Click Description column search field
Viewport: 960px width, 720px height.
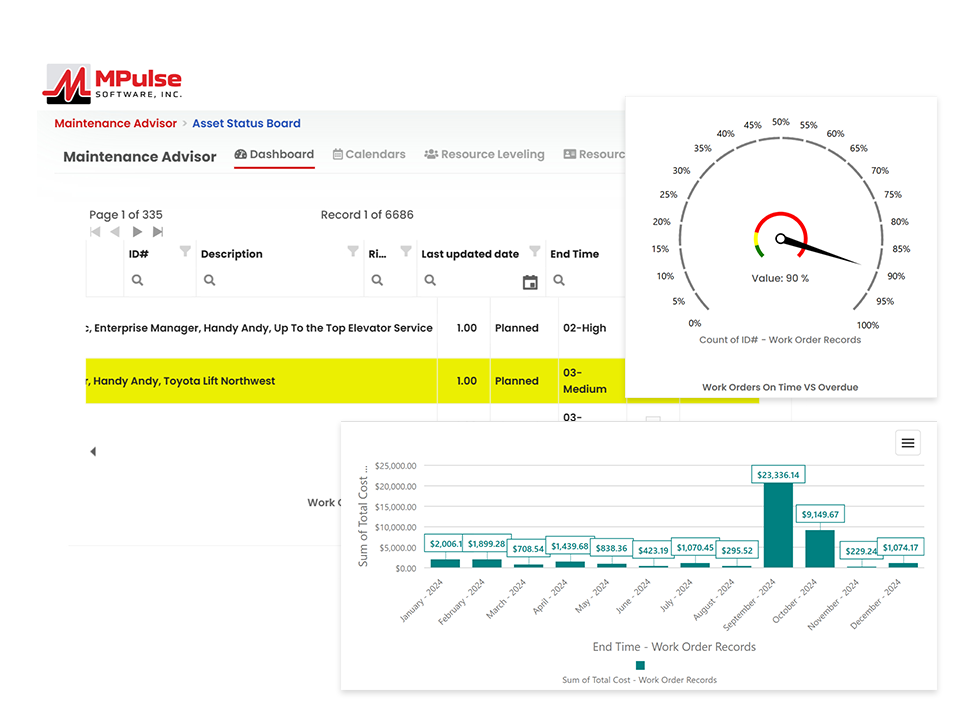coord(280,281)
